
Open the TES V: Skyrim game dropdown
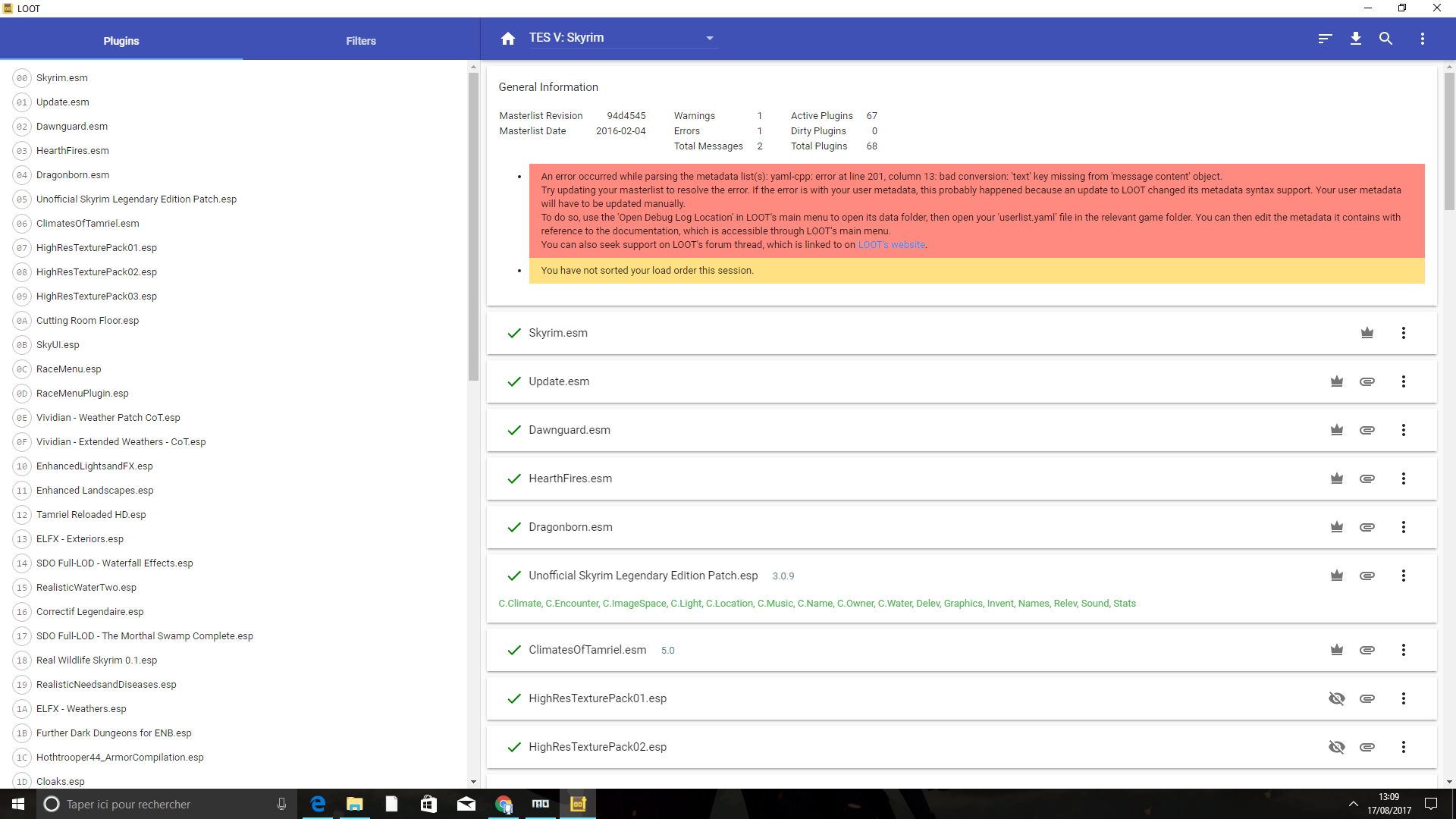(622, 38)
